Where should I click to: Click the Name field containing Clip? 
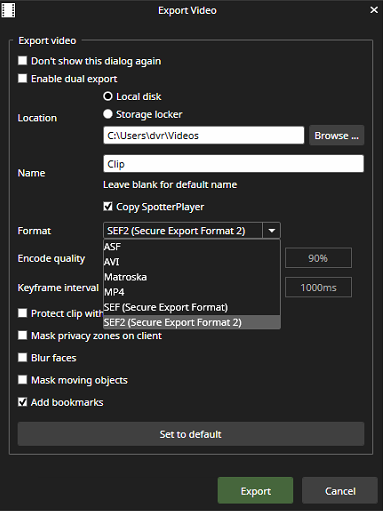pyautogui.click(x=233, y=164)
